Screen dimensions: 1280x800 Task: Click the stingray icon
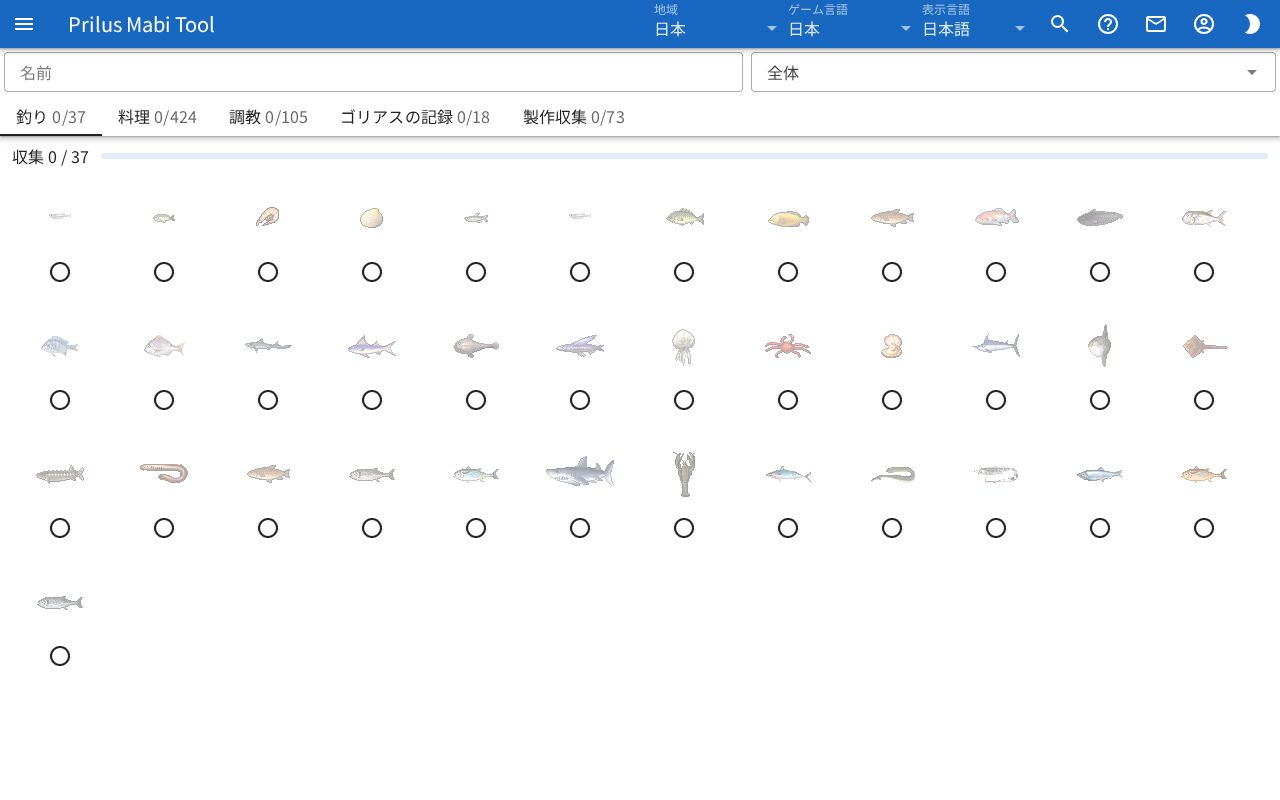click(x=1204, y=346)
